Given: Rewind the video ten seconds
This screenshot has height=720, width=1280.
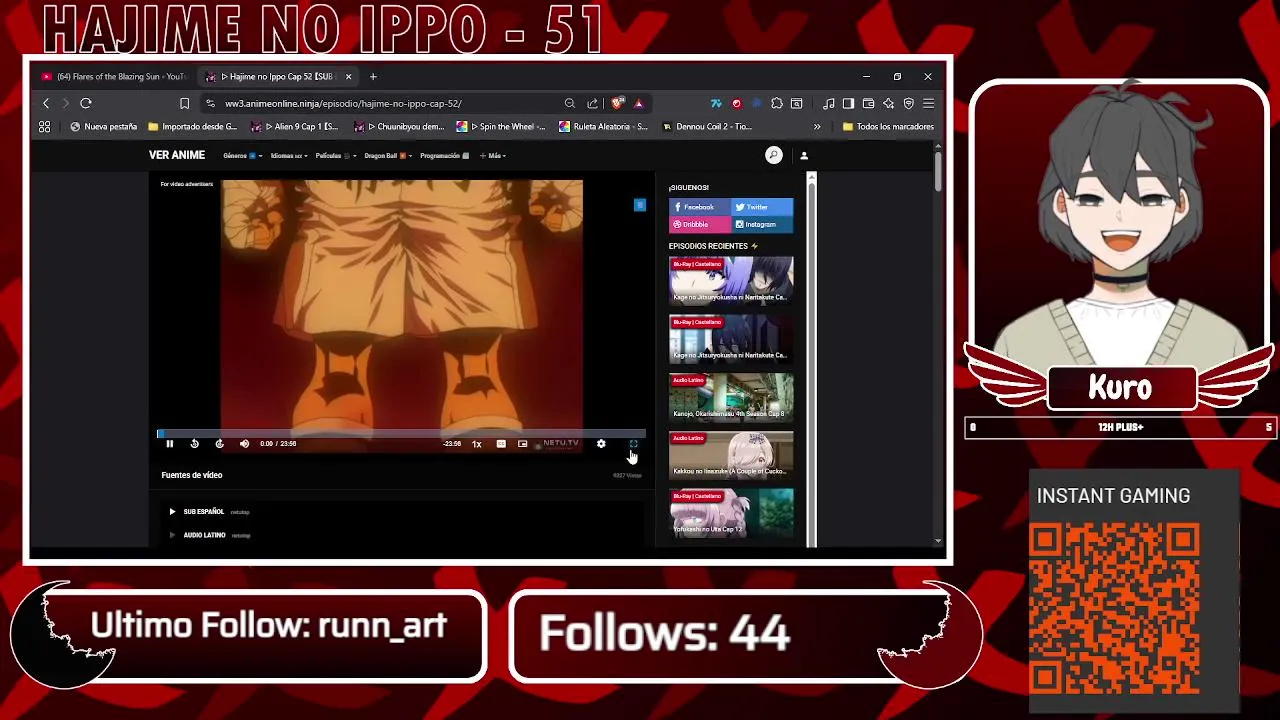Looking at the screenshot, I should [194, 444].
